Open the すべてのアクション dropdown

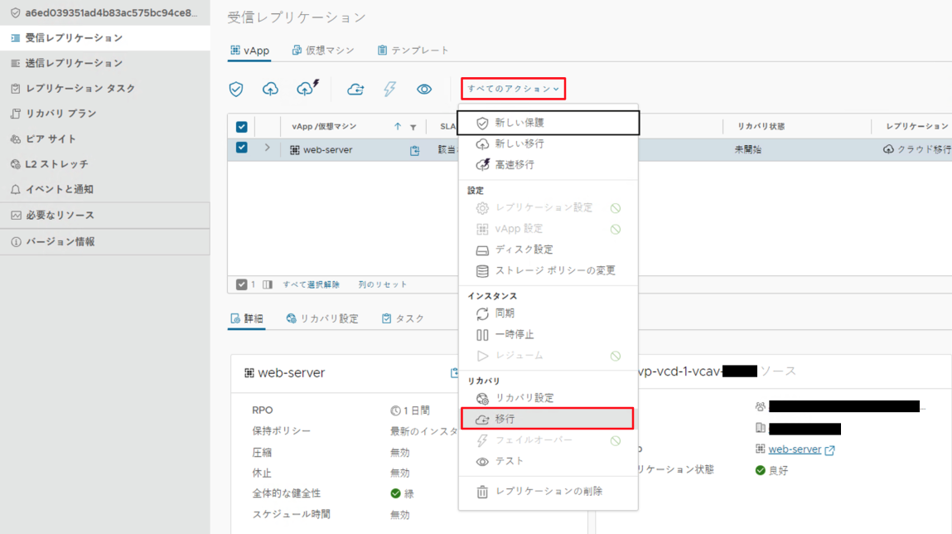[513, 89]
